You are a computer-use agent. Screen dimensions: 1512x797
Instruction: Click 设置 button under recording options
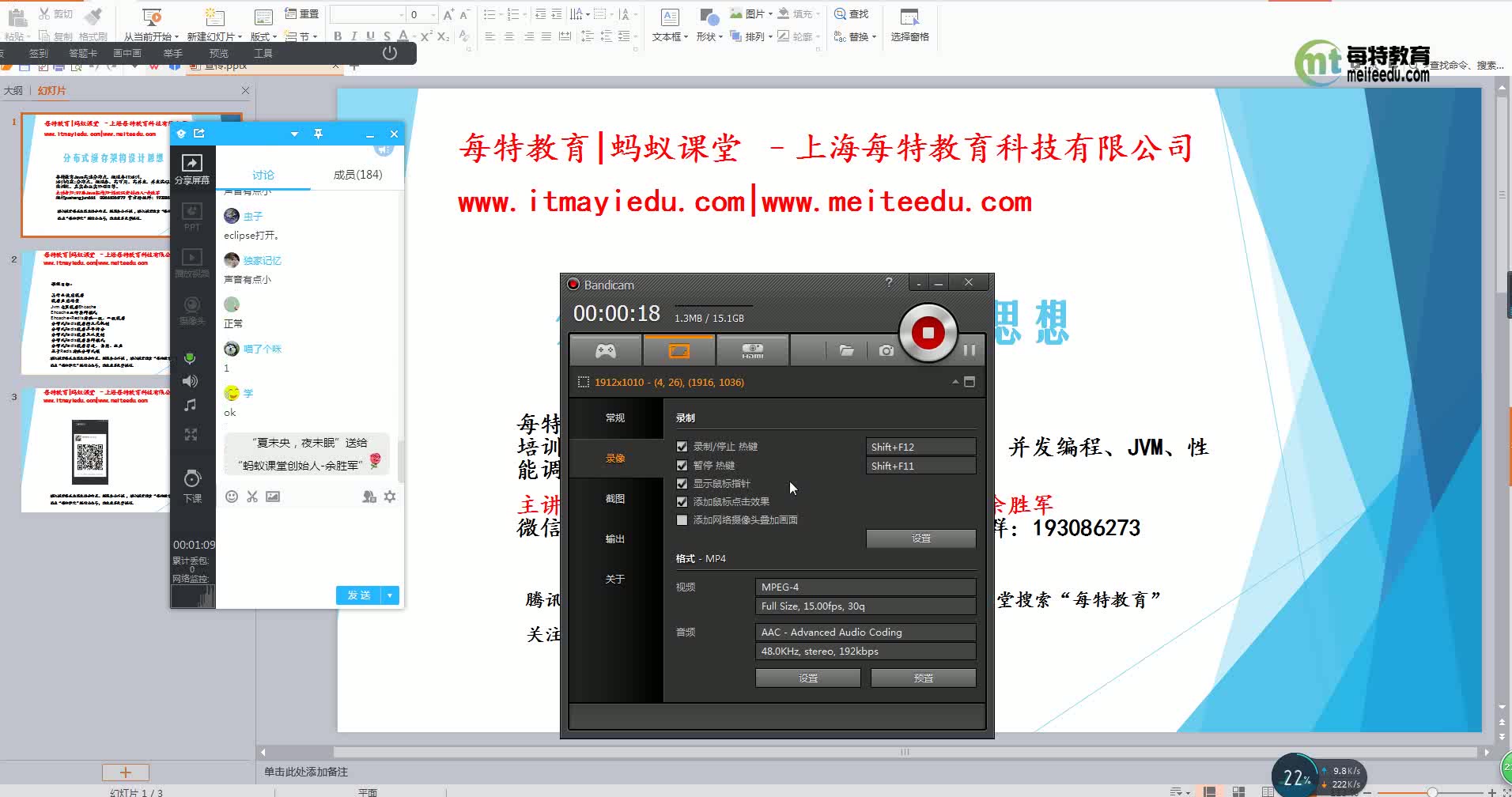click(x=920, y=538)
